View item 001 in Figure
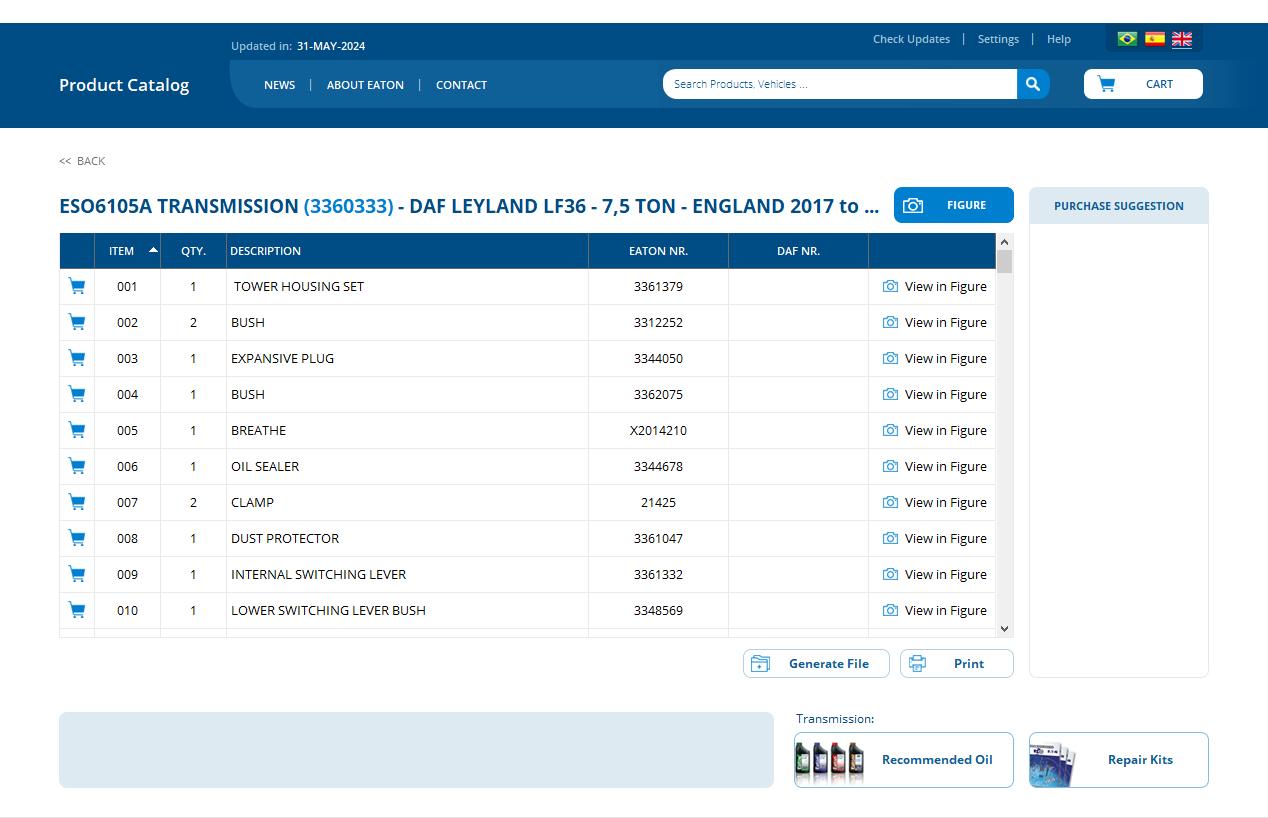Image resolution: width=1268 pixels, height=818 pixels. coord(935,286)
